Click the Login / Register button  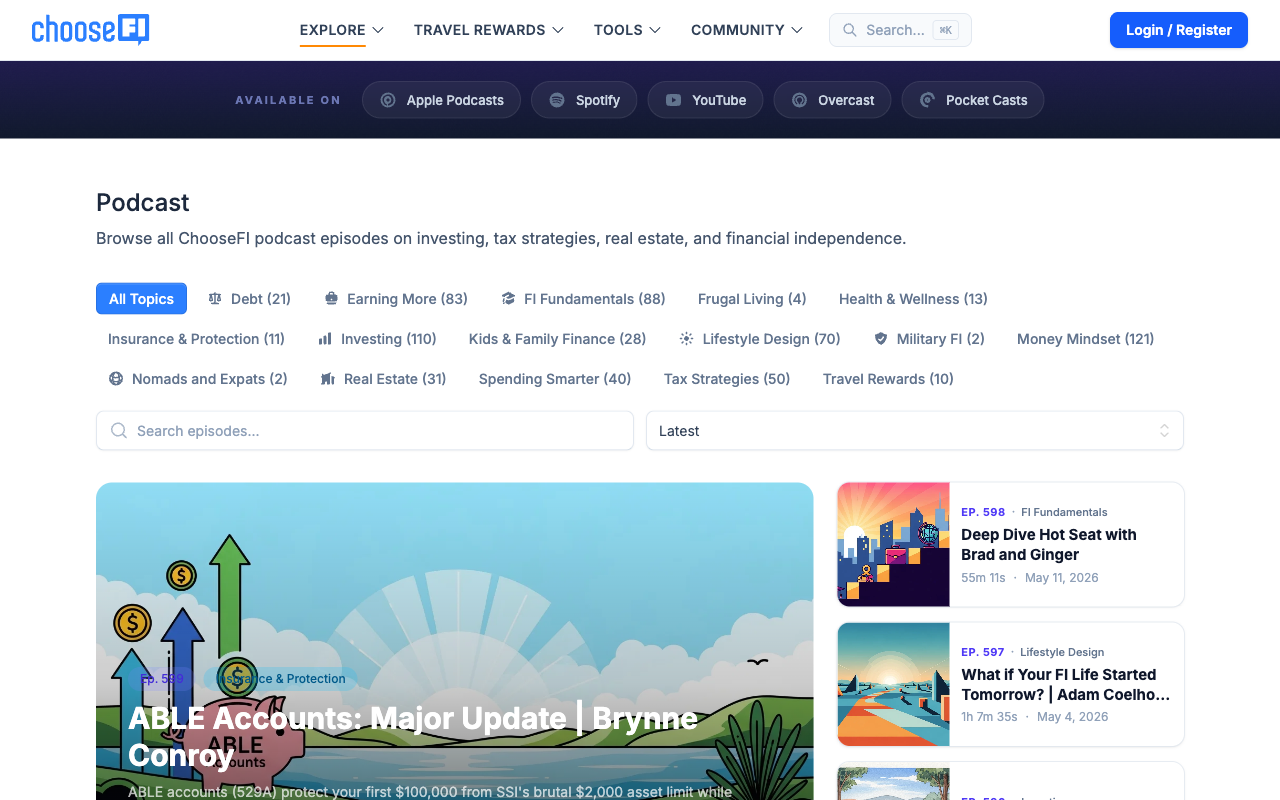1179,30
